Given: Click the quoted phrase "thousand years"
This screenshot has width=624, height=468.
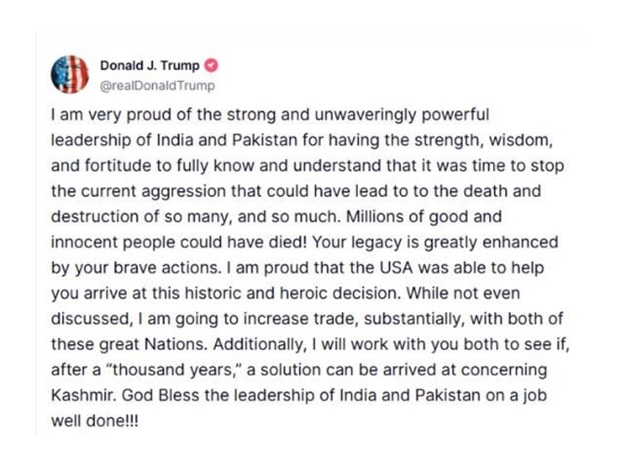Looking at the screenshot, I should [x=173, y=370].
